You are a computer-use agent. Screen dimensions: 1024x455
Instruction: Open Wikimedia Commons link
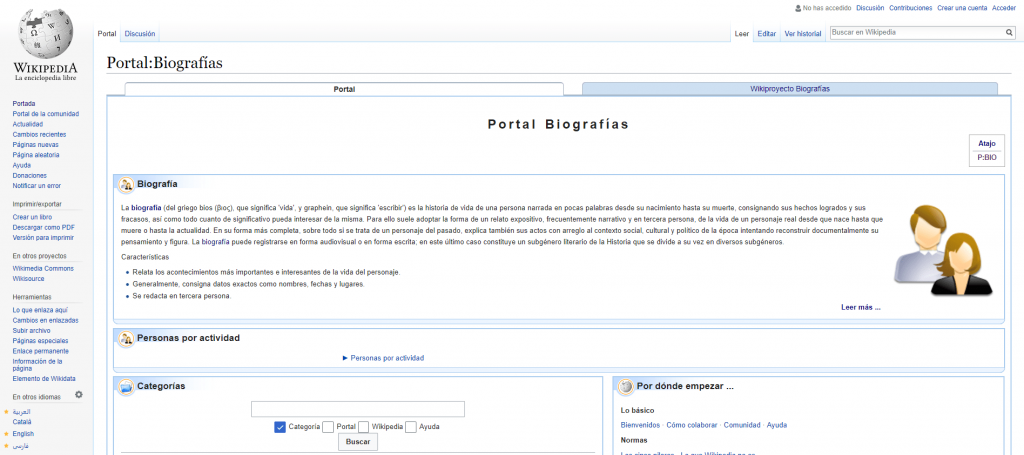click(x=43, y=268)
